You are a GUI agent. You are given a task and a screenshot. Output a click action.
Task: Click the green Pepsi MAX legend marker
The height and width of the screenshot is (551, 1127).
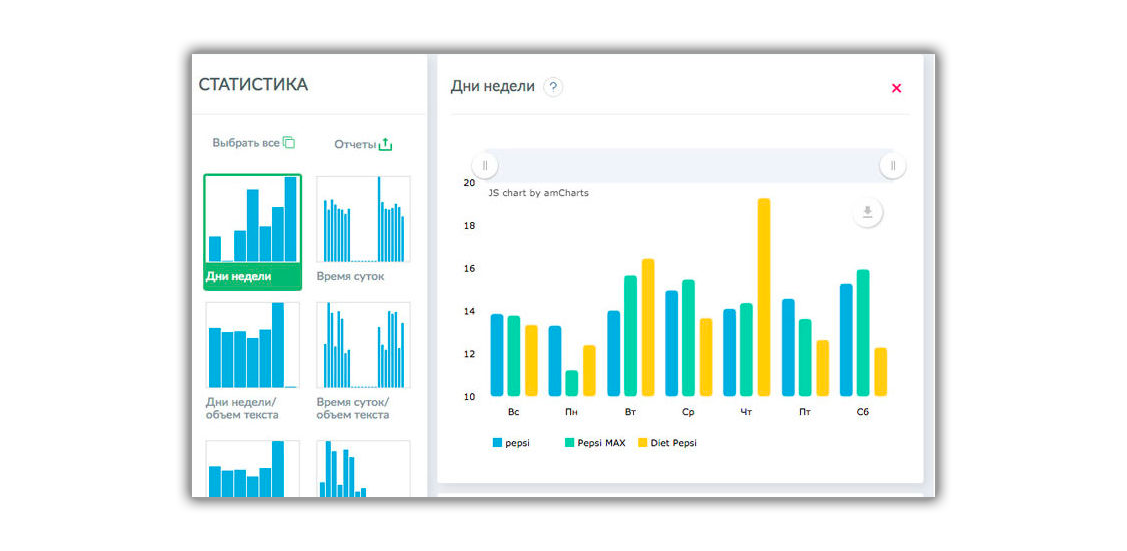[x=569, y=443]
